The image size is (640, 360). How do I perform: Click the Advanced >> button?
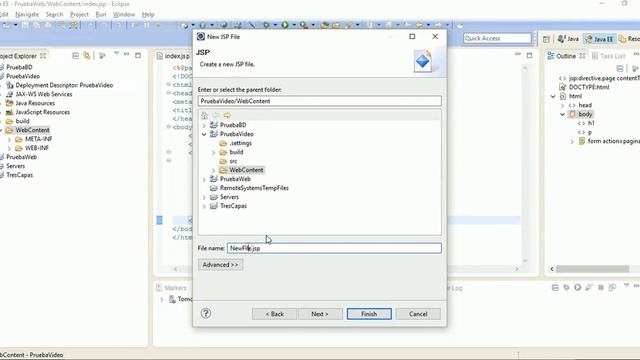pyautogui.click(x=220, y=264)
